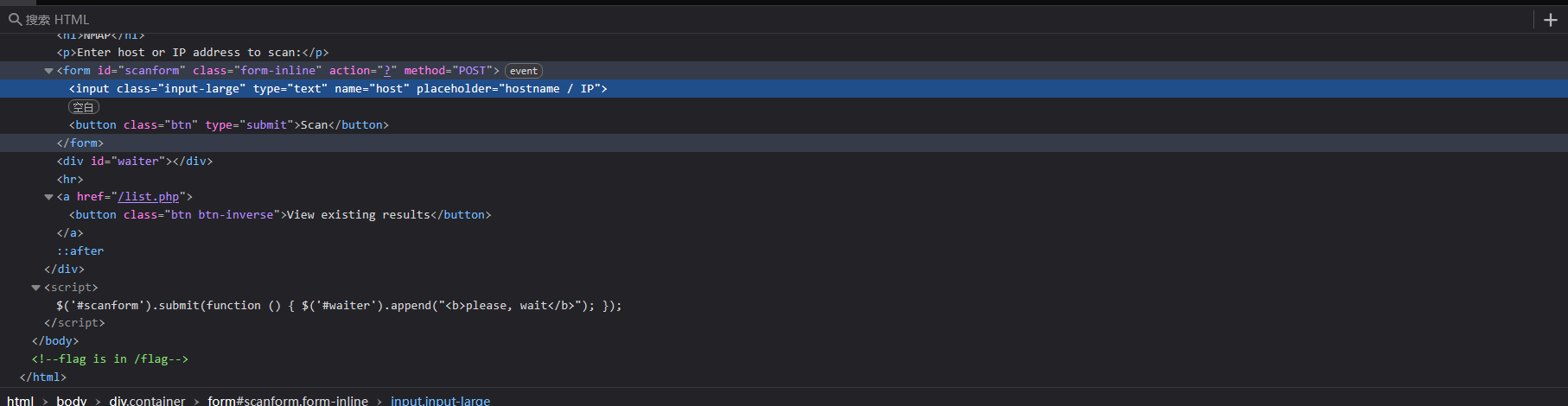The image size is (1568, 406).
Task: Select the div.container breadcrumb
Action: point(147,401)
